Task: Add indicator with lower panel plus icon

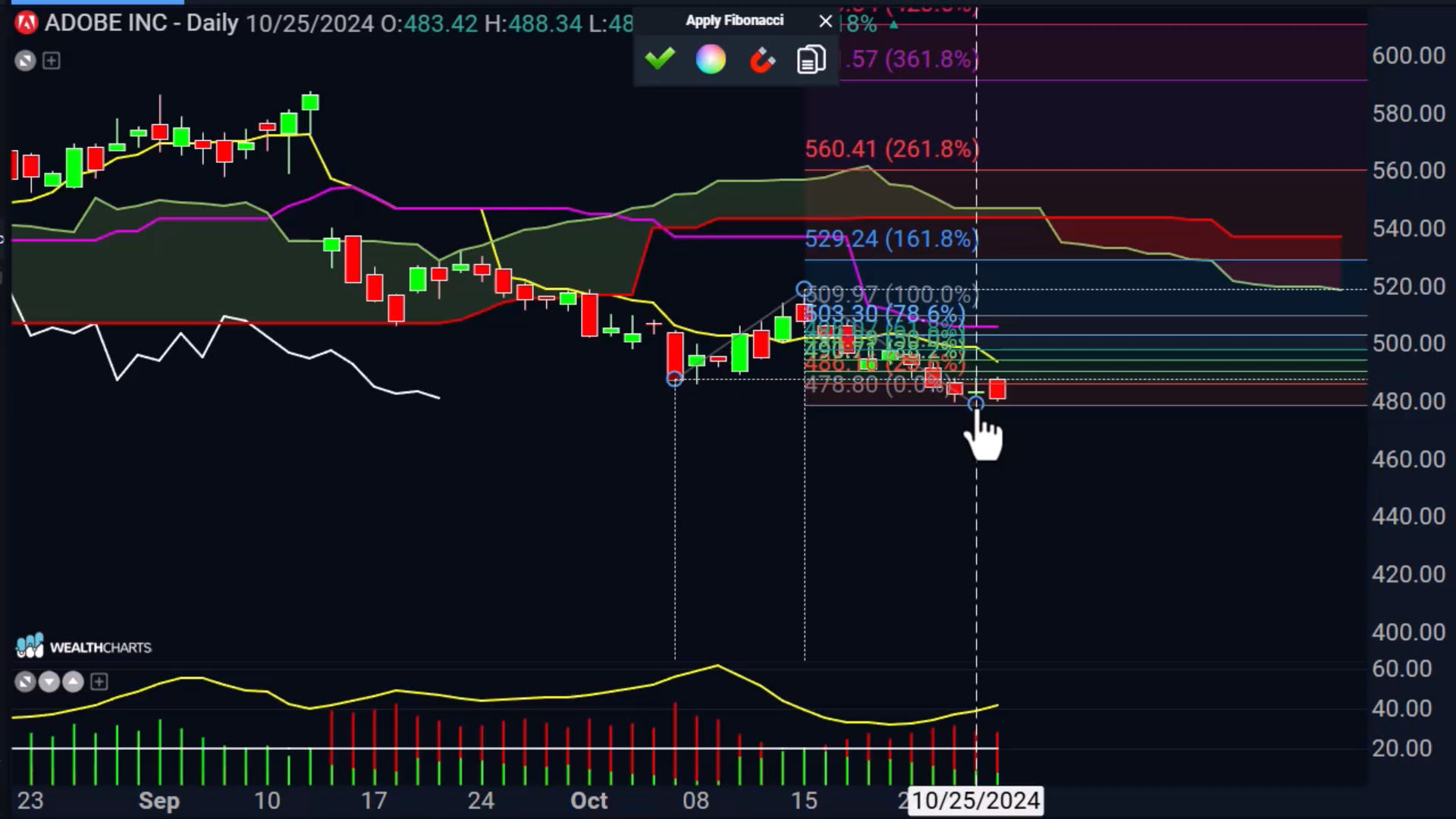Action: (99, 682)
